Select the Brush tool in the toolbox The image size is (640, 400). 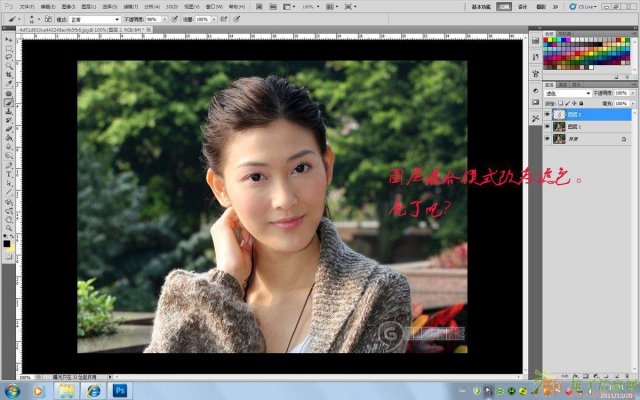(9, 102)
